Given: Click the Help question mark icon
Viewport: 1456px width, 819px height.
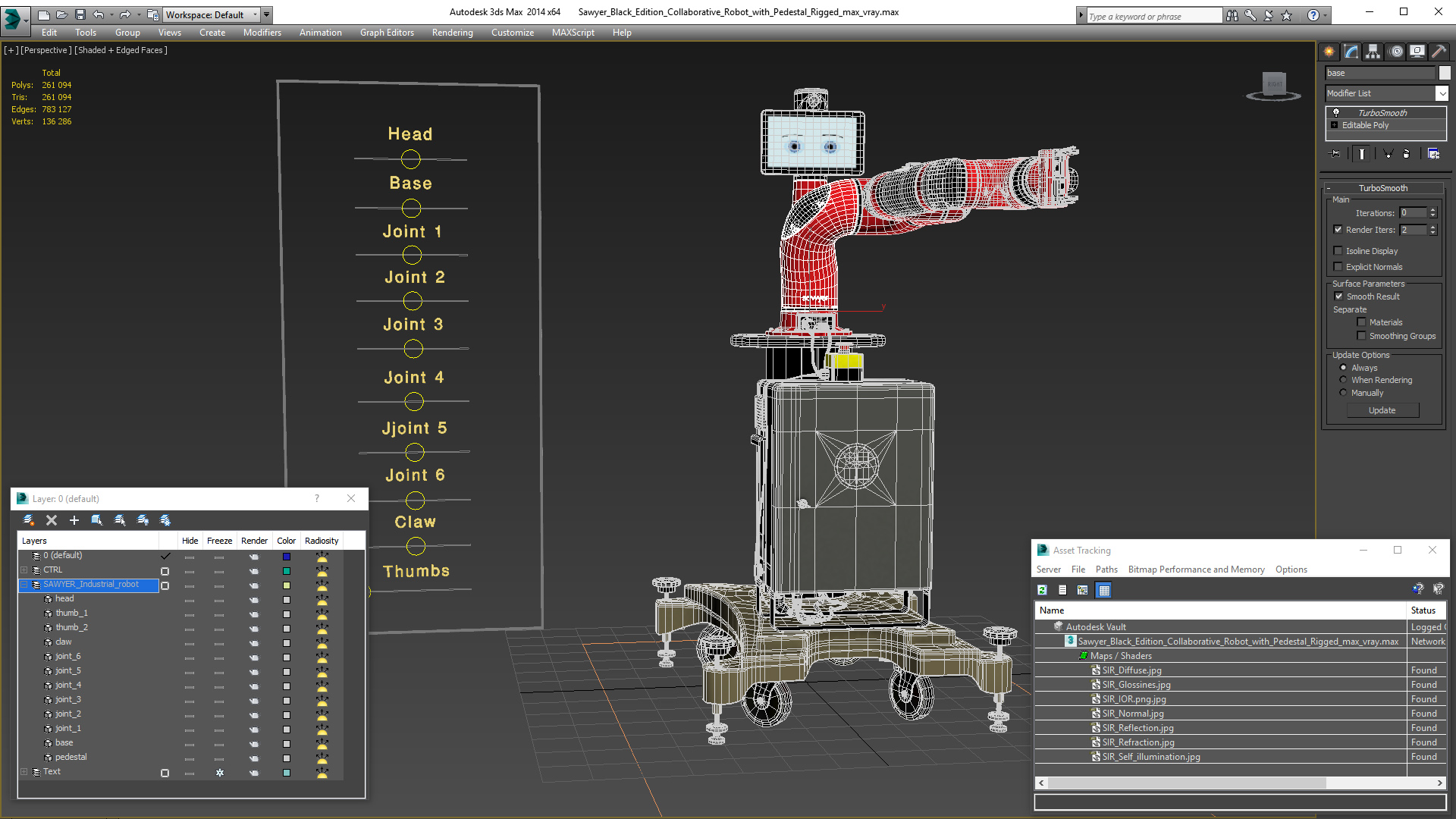Looking at the screenshot, I should tap(1313, 15).
